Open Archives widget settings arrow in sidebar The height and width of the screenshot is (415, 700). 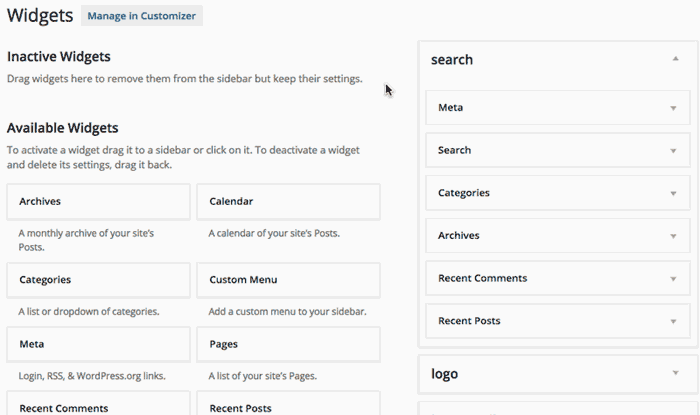click(673, 236)
